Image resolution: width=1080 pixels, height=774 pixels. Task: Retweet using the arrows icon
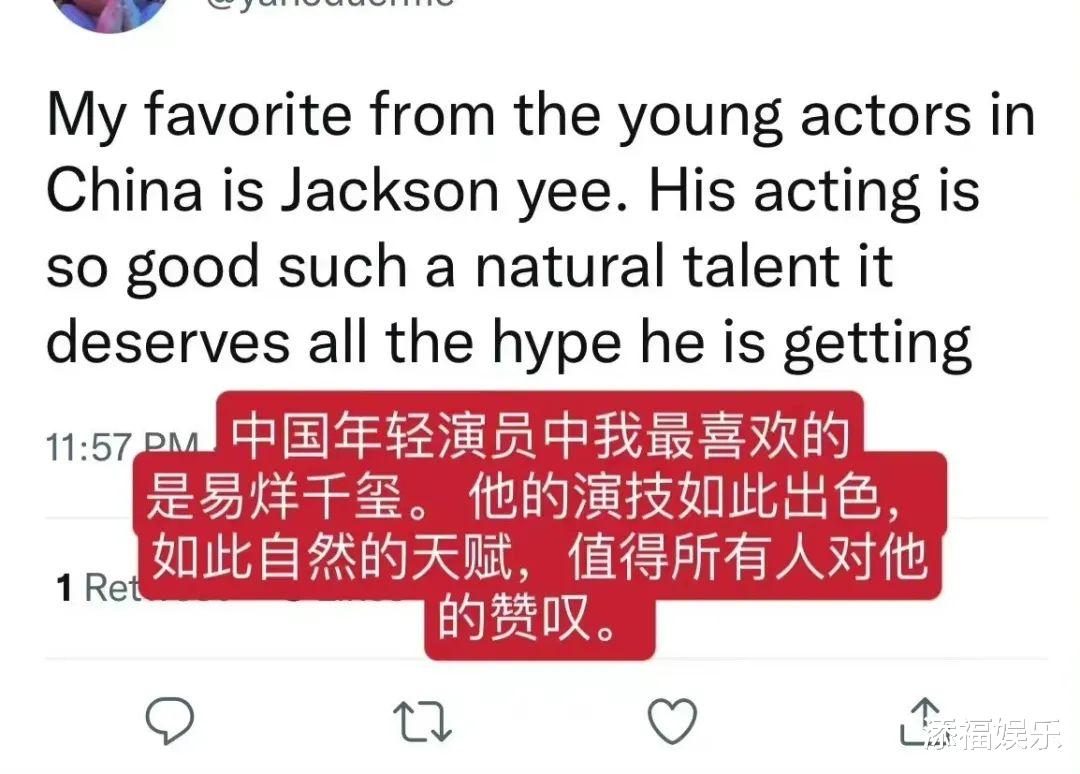coord(422,721)
